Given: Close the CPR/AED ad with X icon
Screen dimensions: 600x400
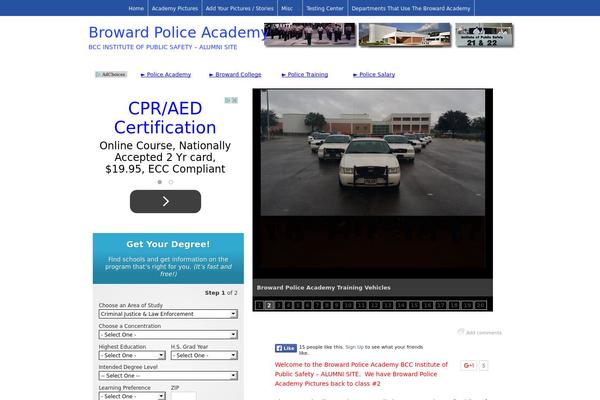Looking at the screenshot, I should coord(235,100).
